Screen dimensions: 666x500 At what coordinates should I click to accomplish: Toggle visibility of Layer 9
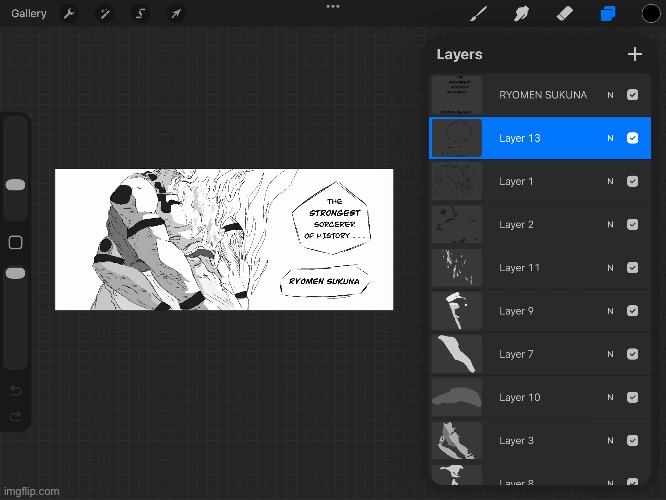pos(632,311)
